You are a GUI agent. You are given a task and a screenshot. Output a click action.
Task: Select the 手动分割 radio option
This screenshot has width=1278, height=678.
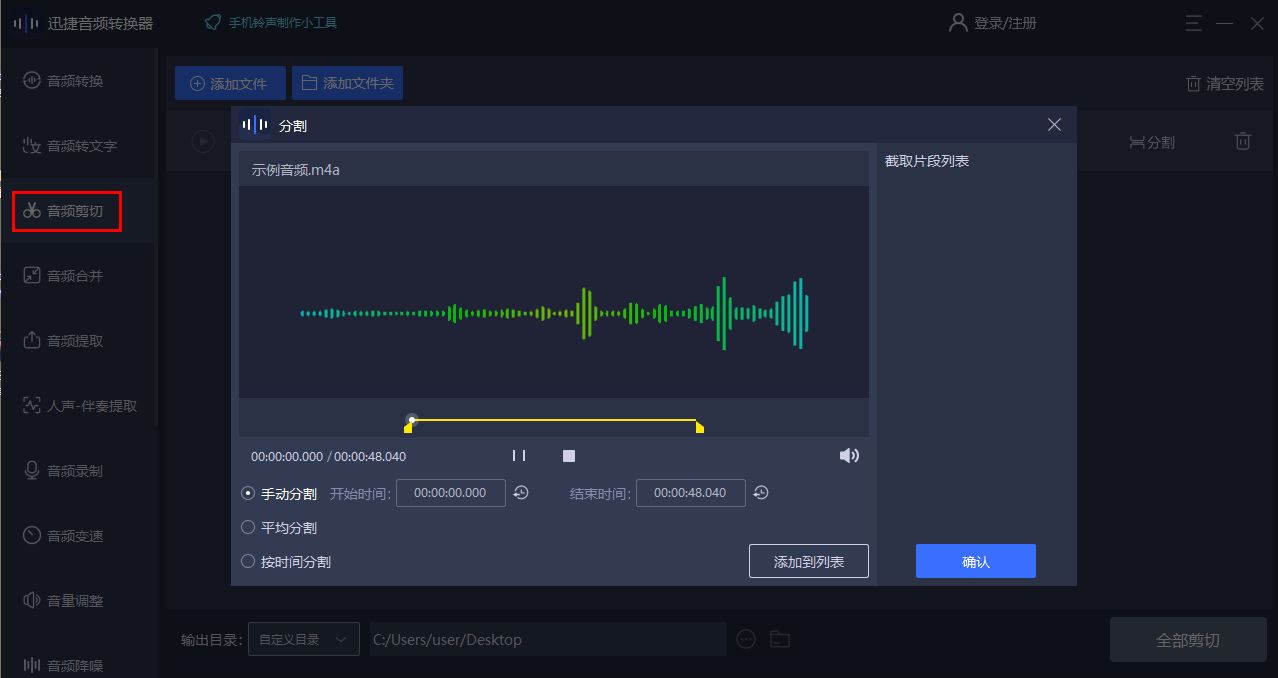click(x=279, y=494)
